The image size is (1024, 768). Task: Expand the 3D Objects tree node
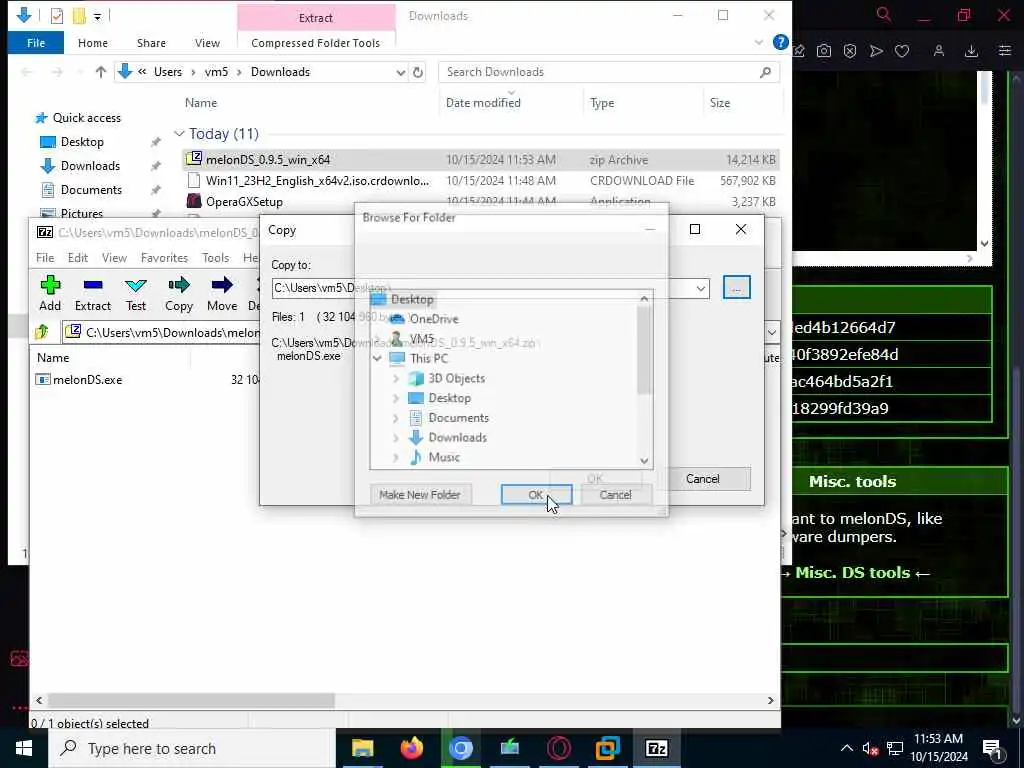pyautogui.click(x=396, y=378)
